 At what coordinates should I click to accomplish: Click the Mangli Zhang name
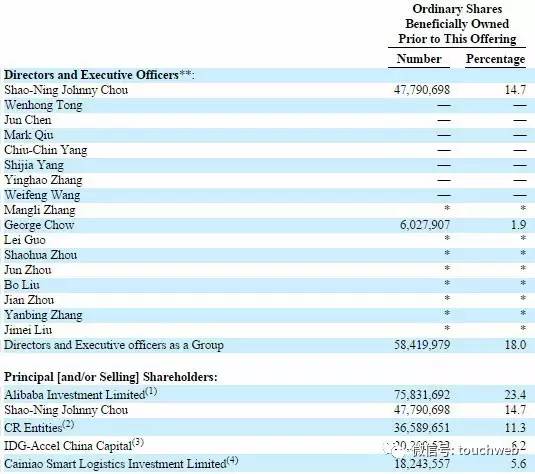coord(40,210)
